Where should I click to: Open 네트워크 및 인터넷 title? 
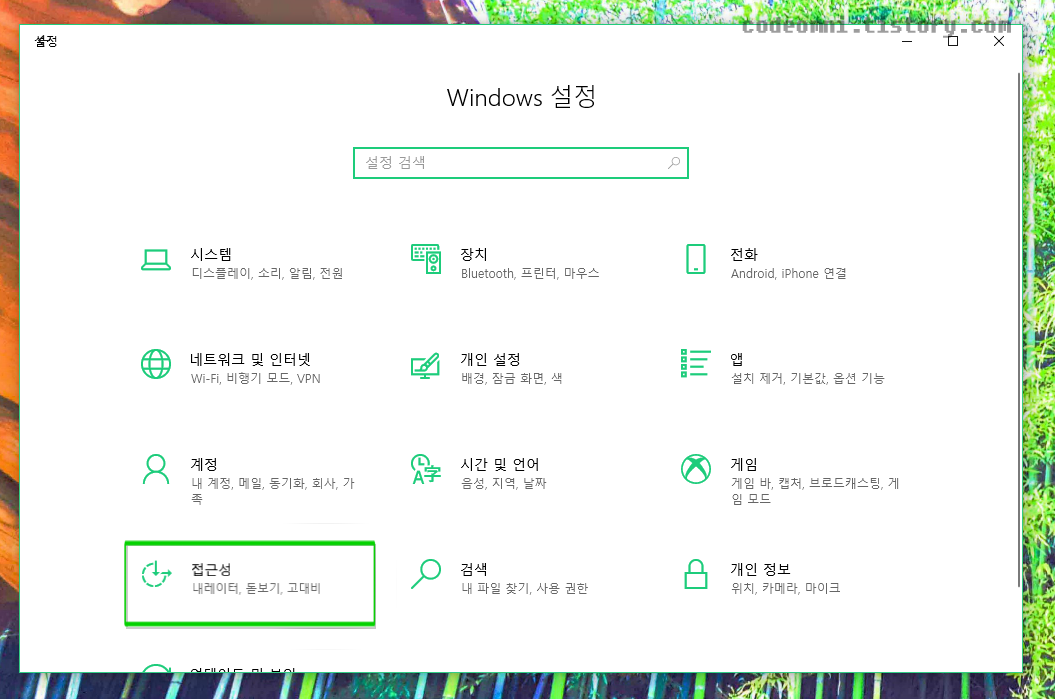(250, 359)
